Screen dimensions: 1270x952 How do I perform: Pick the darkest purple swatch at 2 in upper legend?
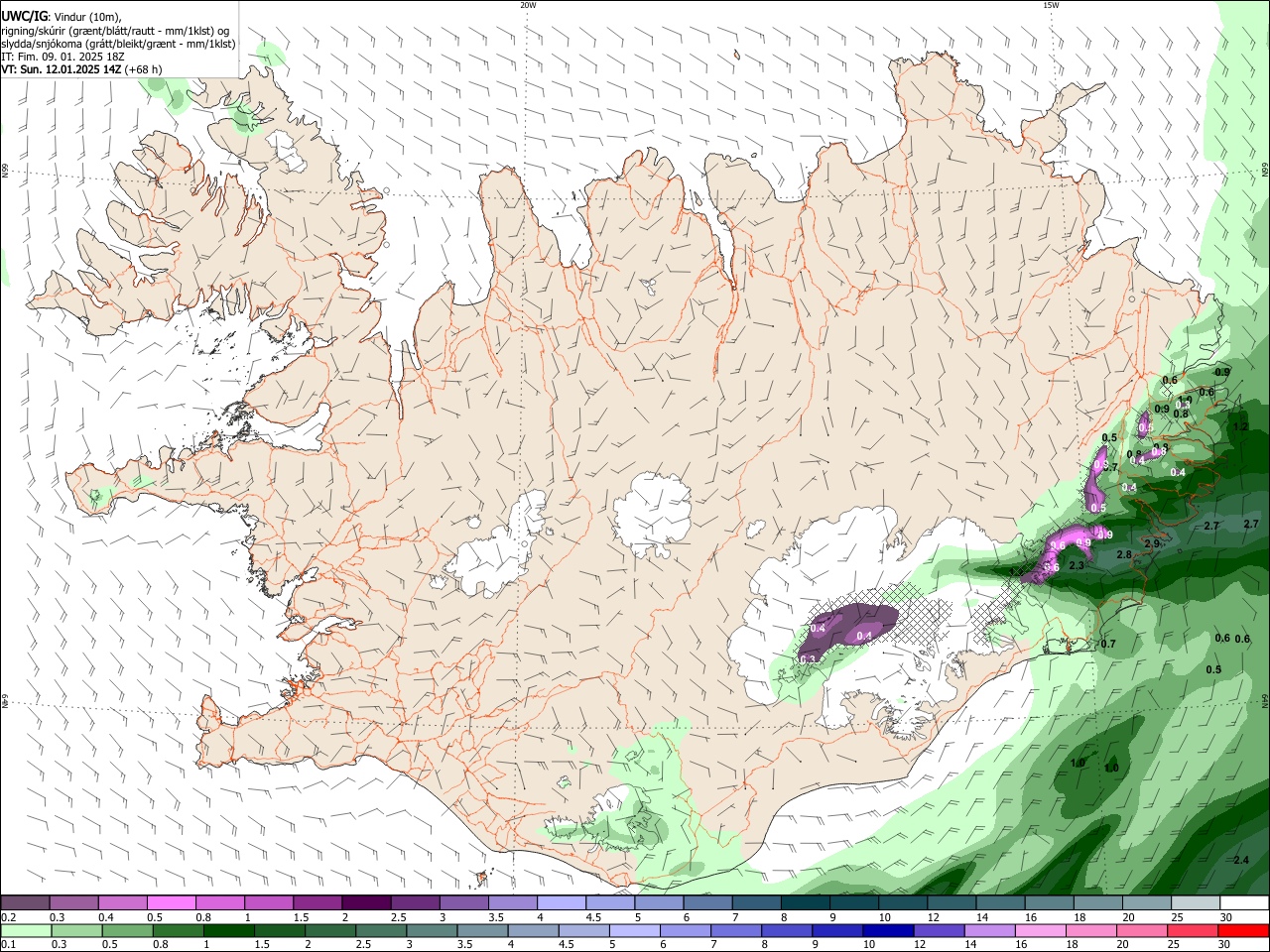point(366,903)
